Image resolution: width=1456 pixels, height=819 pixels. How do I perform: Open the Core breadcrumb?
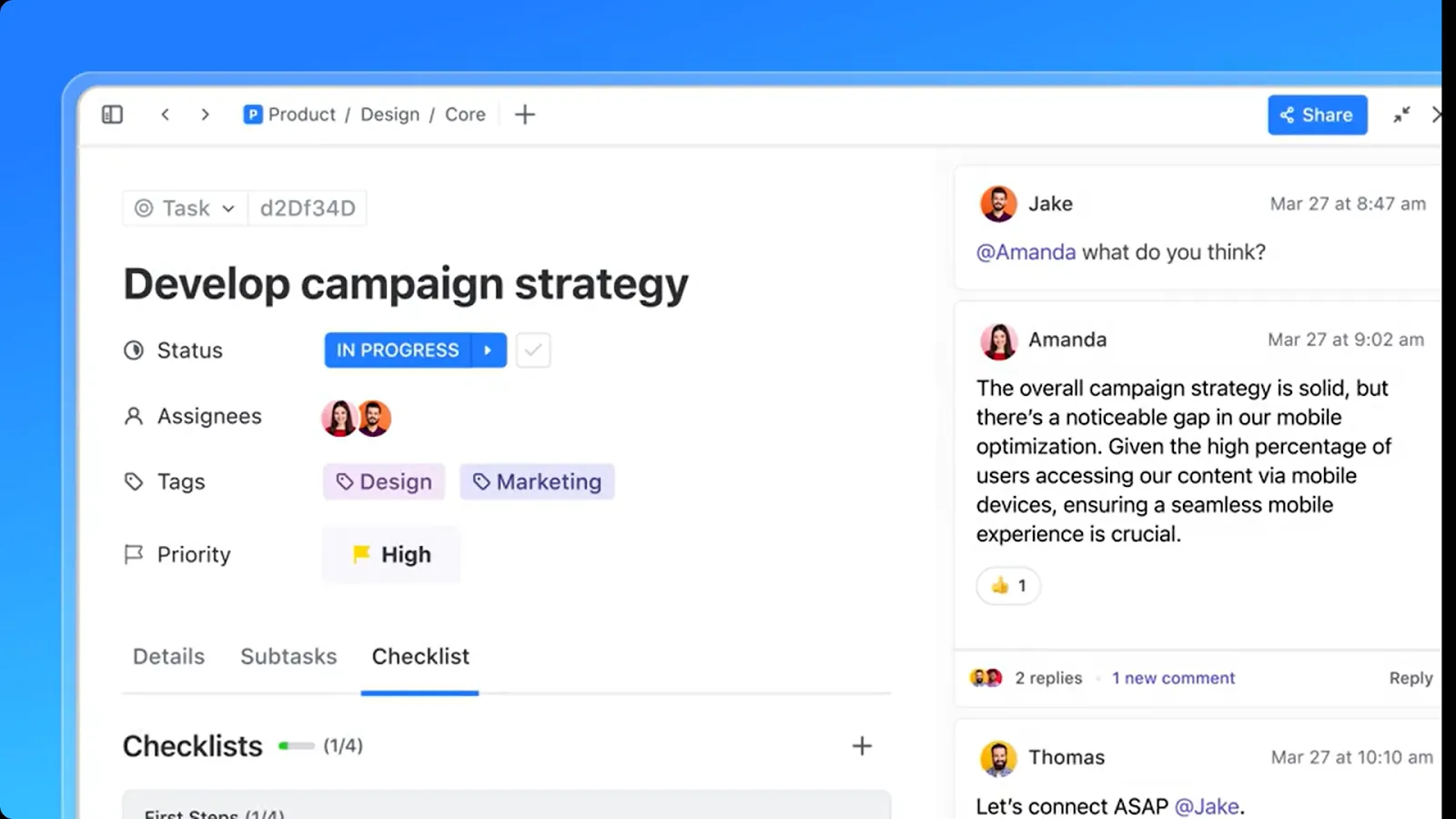pos(465,115)
